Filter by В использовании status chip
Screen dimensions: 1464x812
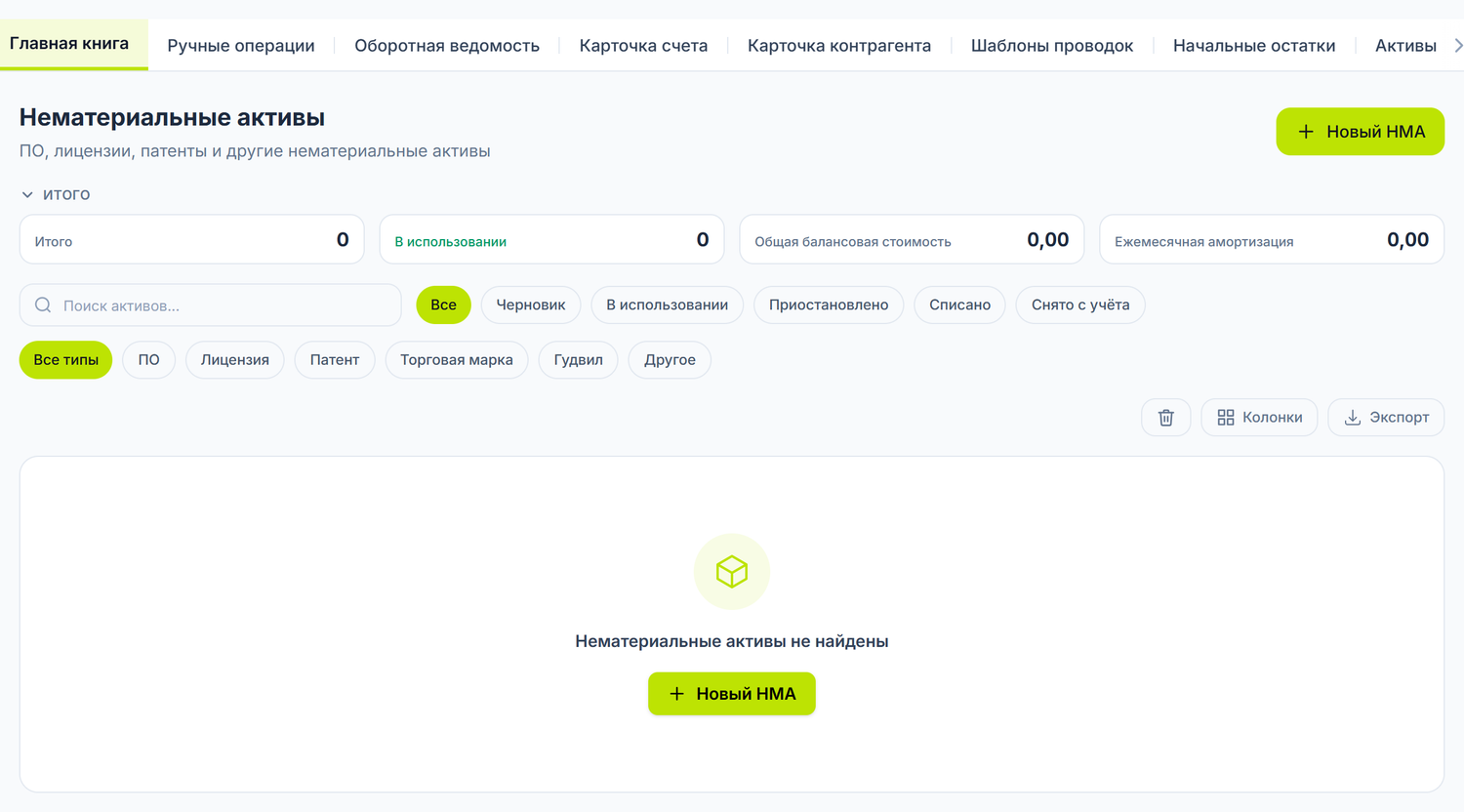point(668,304)
